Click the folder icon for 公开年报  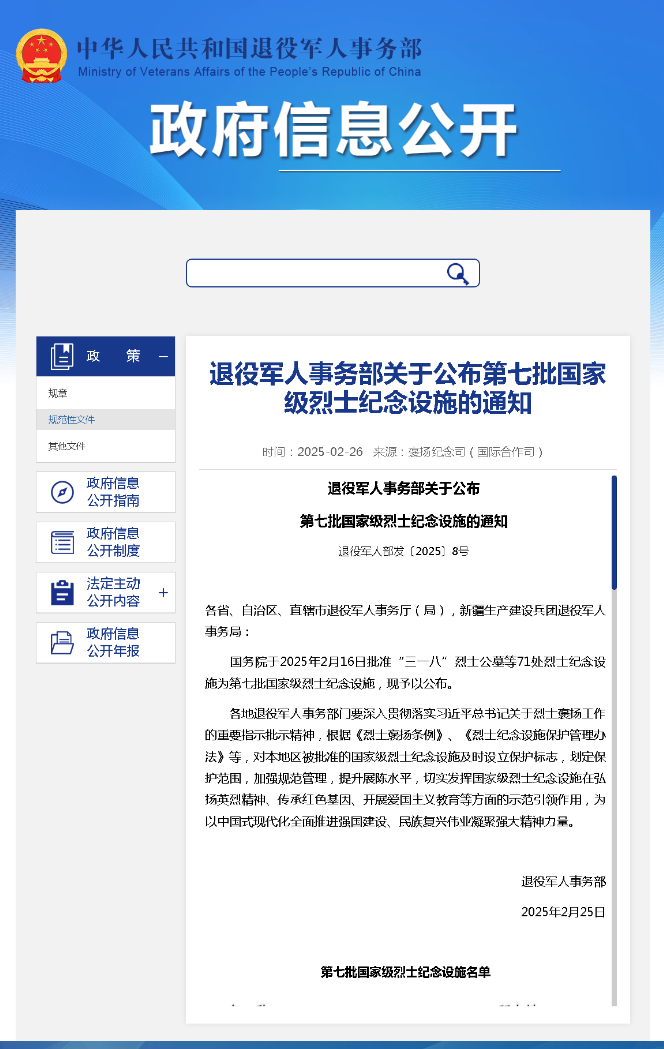[62, 643]
